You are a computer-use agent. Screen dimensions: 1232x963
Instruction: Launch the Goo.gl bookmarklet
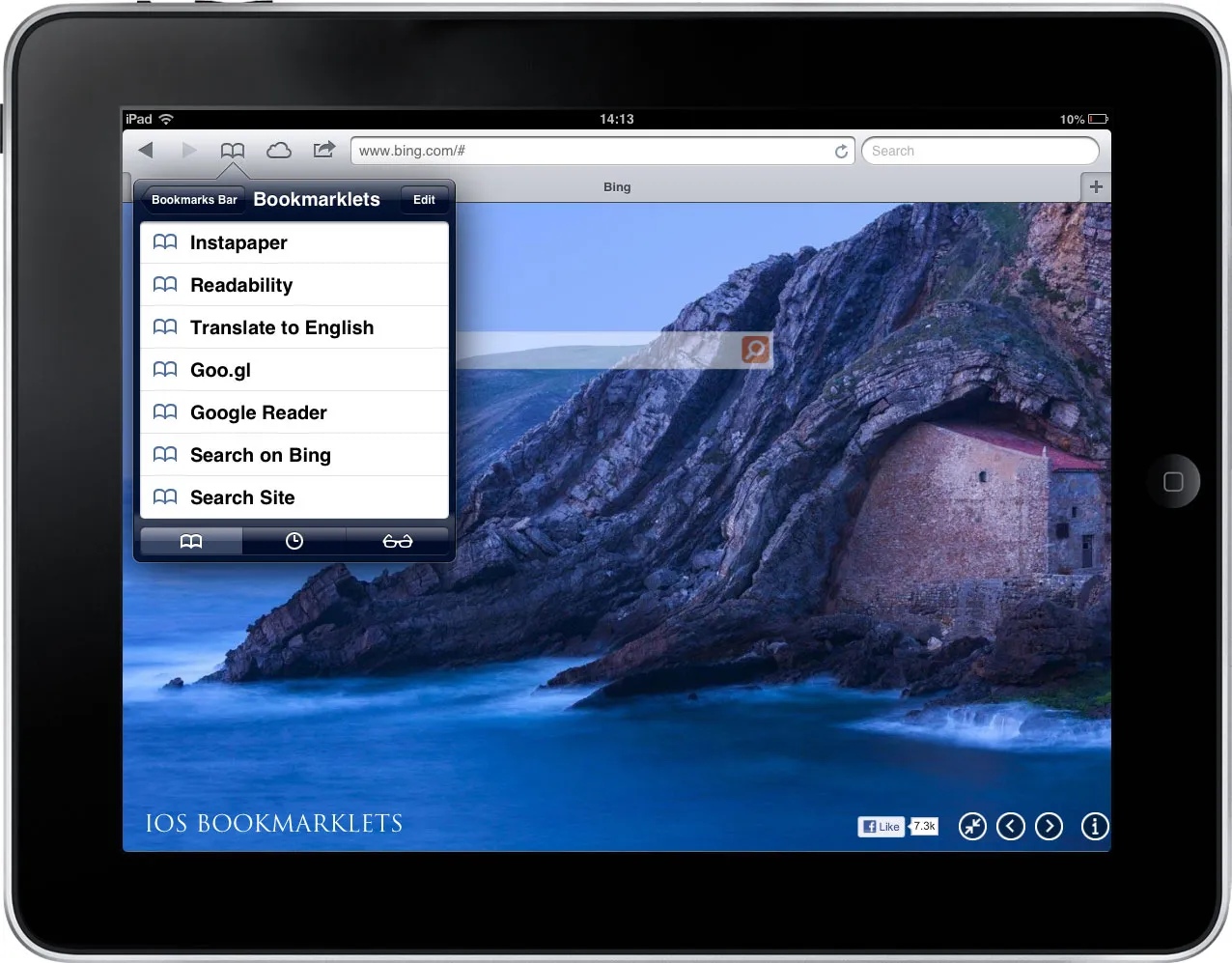coord(220,370)
